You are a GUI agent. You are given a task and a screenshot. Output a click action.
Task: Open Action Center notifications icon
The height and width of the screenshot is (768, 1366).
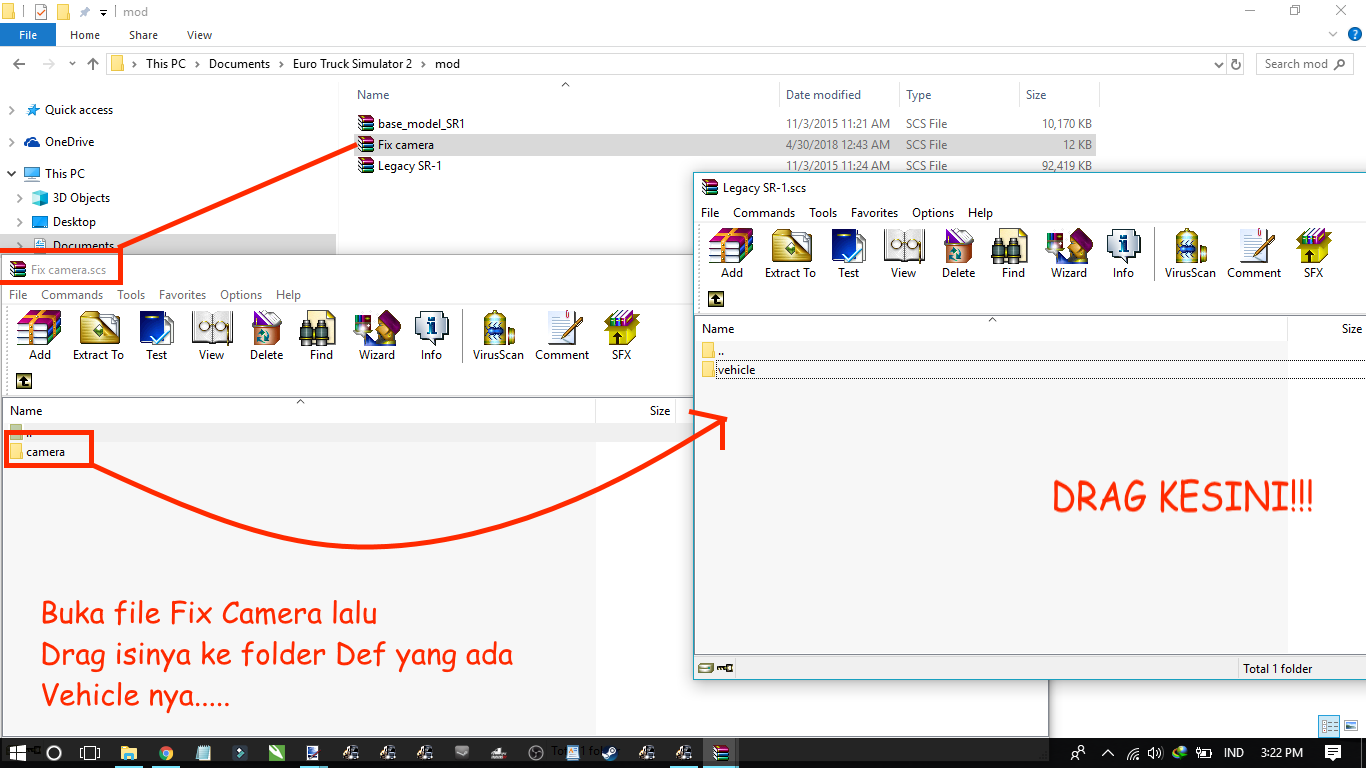pyautogui.click(x=1333, y=753)
